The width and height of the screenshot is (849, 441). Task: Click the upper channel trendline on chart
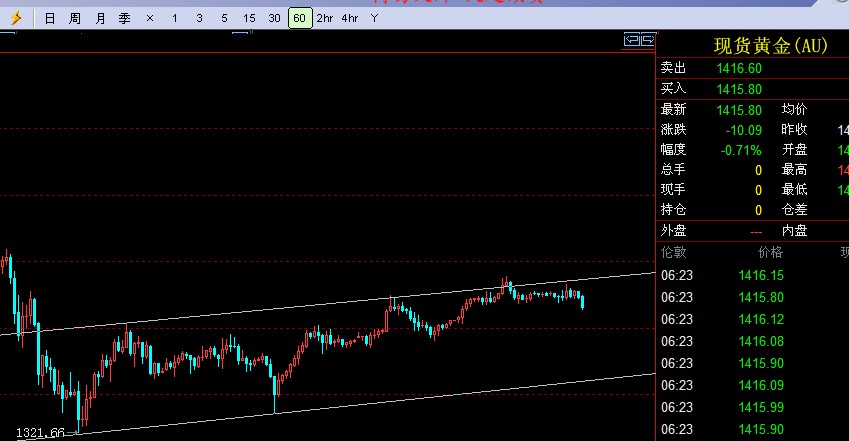tap(328, 304)
